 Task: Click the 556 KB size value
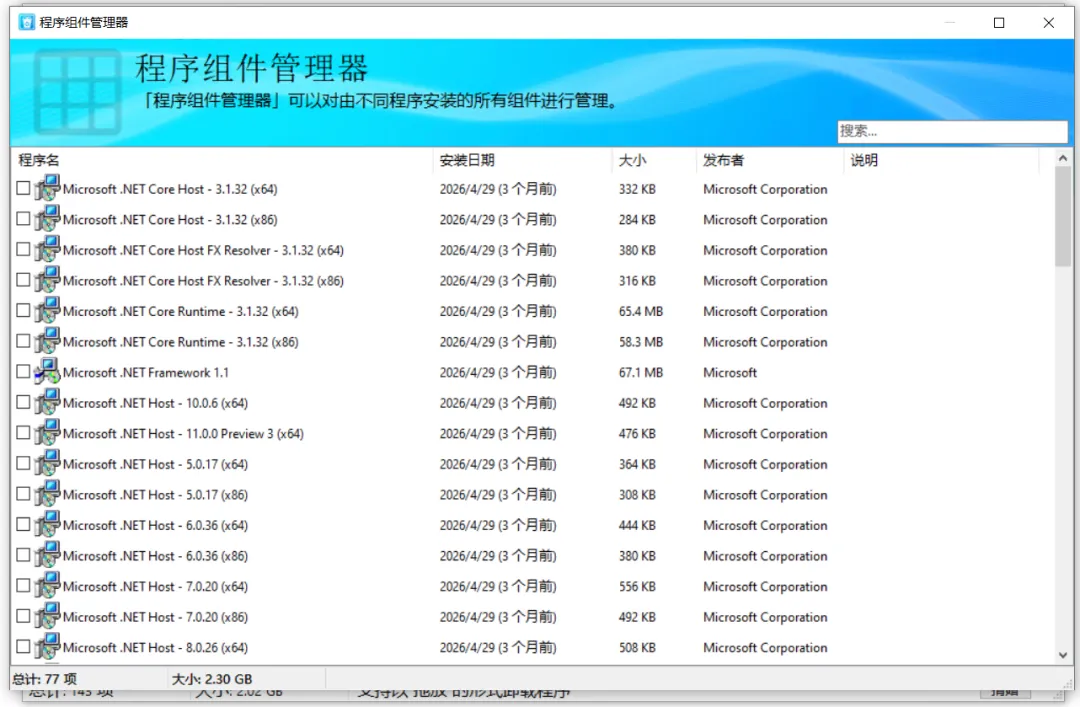[x=637, y=586]
